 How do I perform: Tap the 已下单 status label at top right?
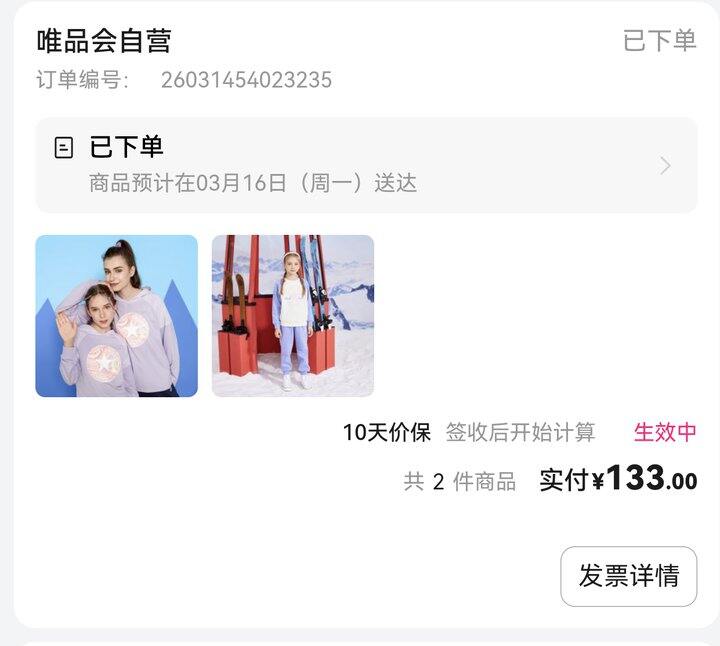click(x=660, y=40)
